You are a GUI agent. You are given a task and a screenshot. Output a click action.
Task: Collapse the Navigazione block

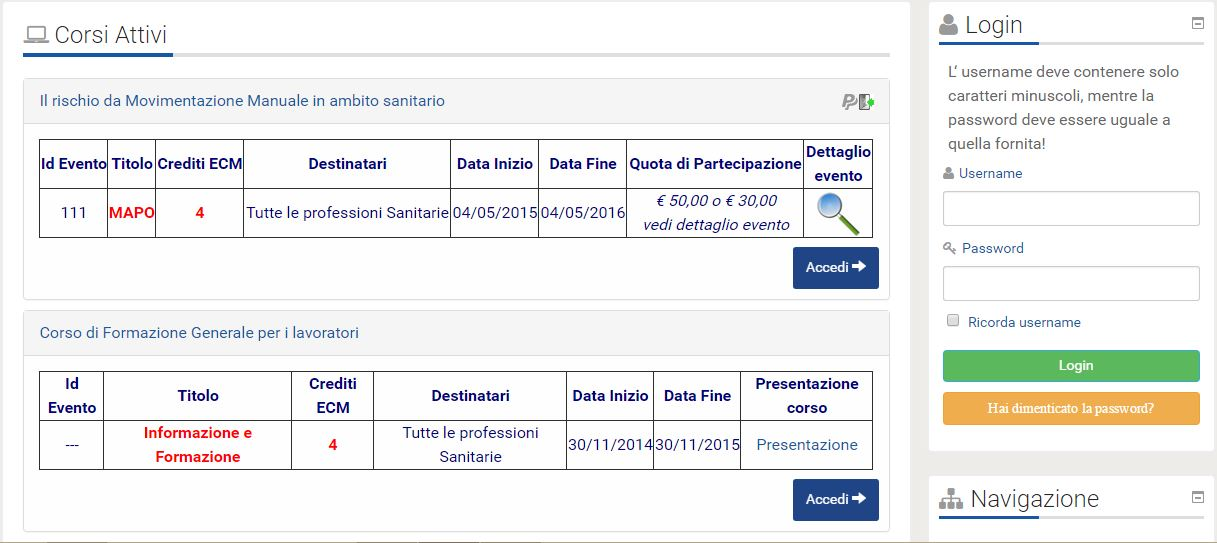tap(1198, 497)
